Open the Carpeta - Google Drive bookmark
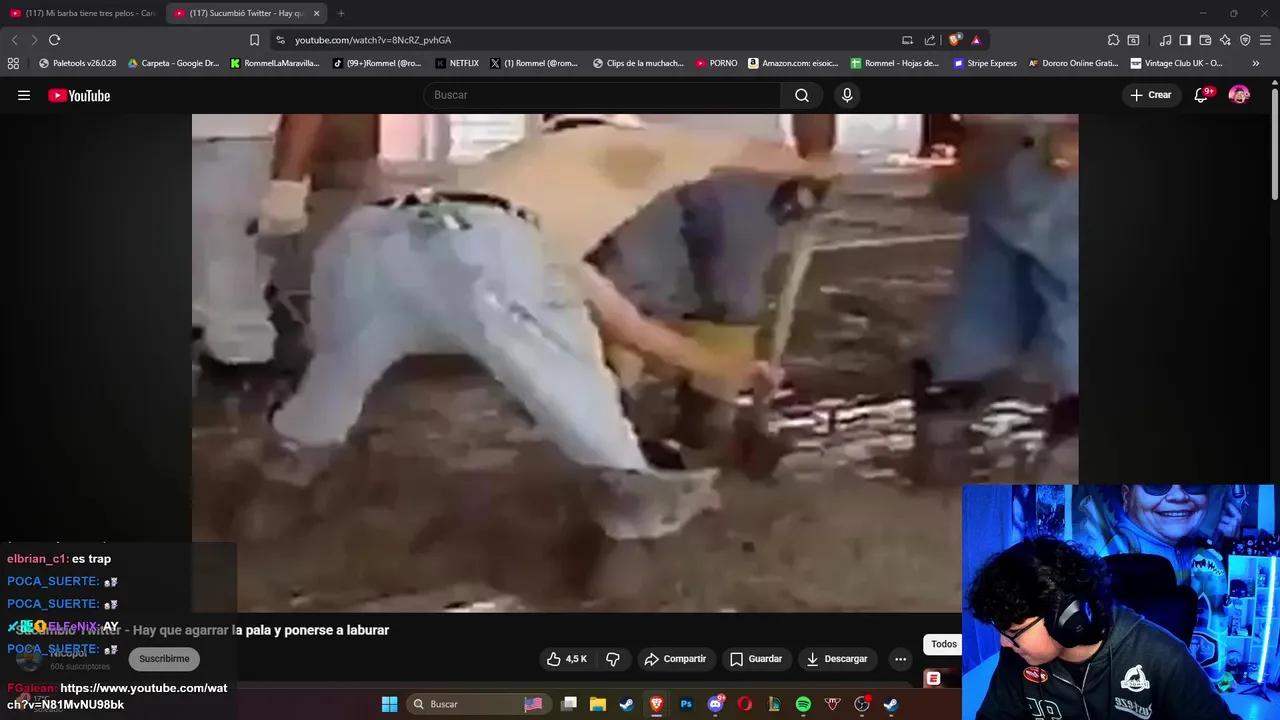 (x=173, y=63)
